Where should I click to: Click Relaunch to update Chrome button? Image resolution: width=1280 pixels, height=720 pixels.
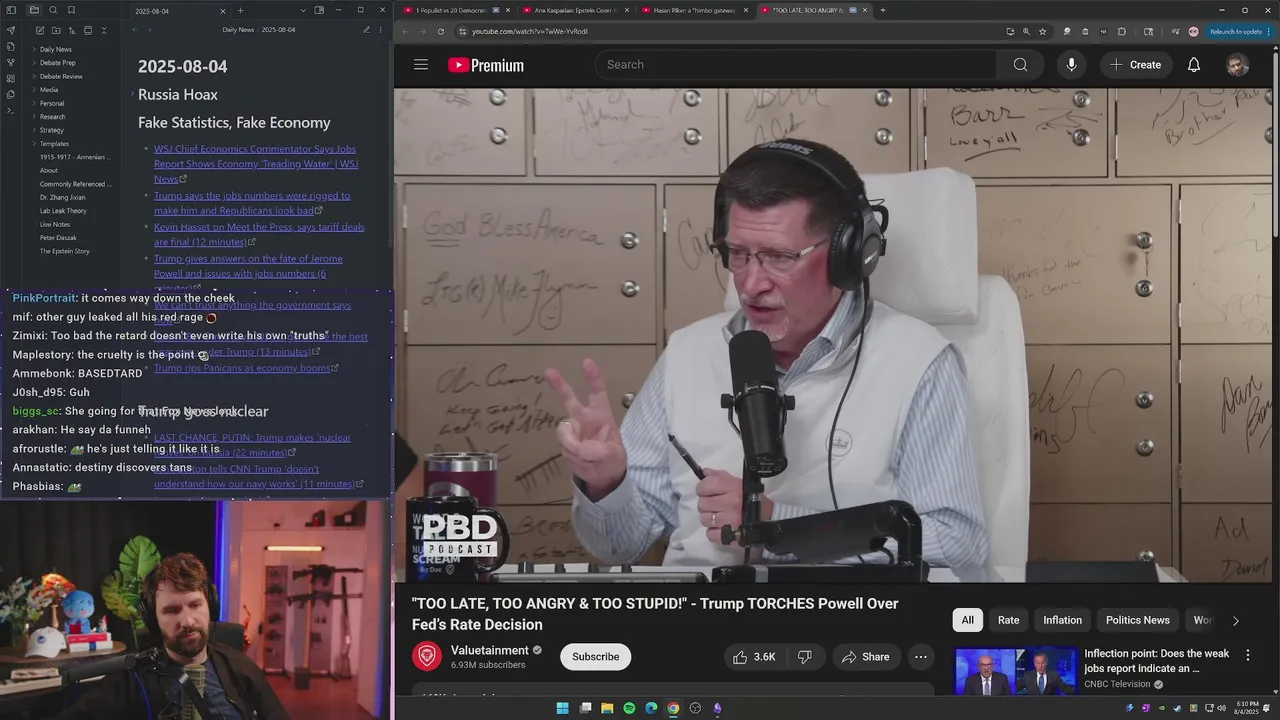point(1235,31)
